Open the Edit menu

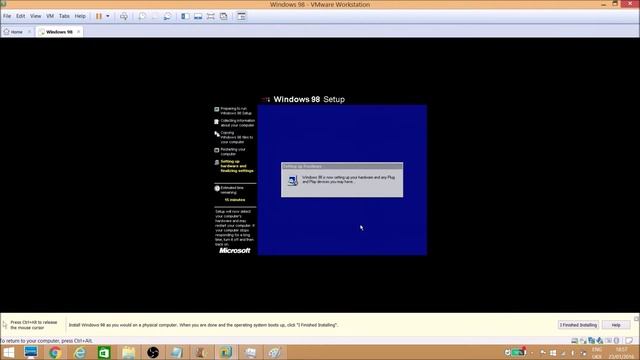tap(20, 16)
